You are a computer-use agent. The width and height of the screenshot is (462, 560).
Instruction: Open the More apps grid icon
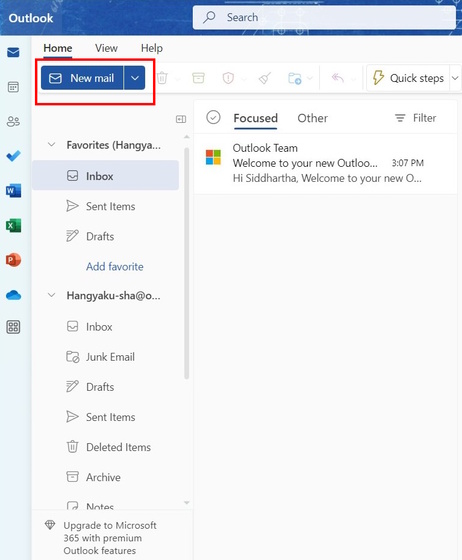(13, 327)
